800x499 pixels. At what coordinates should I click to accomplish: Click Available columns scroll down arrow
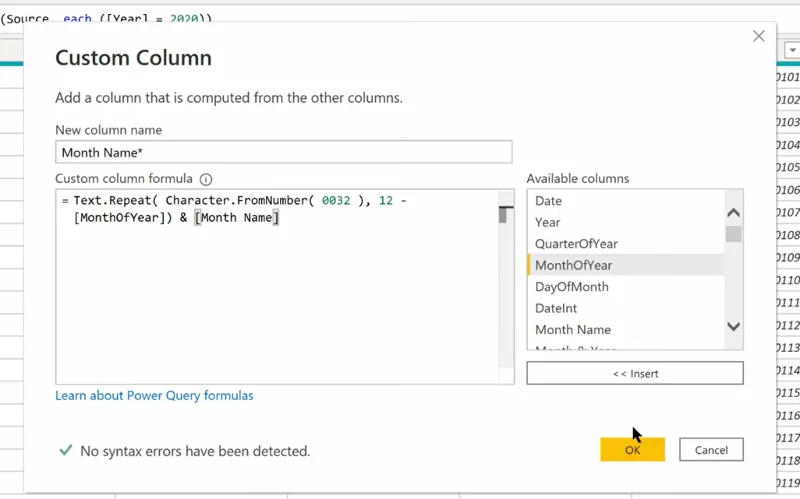733,326
